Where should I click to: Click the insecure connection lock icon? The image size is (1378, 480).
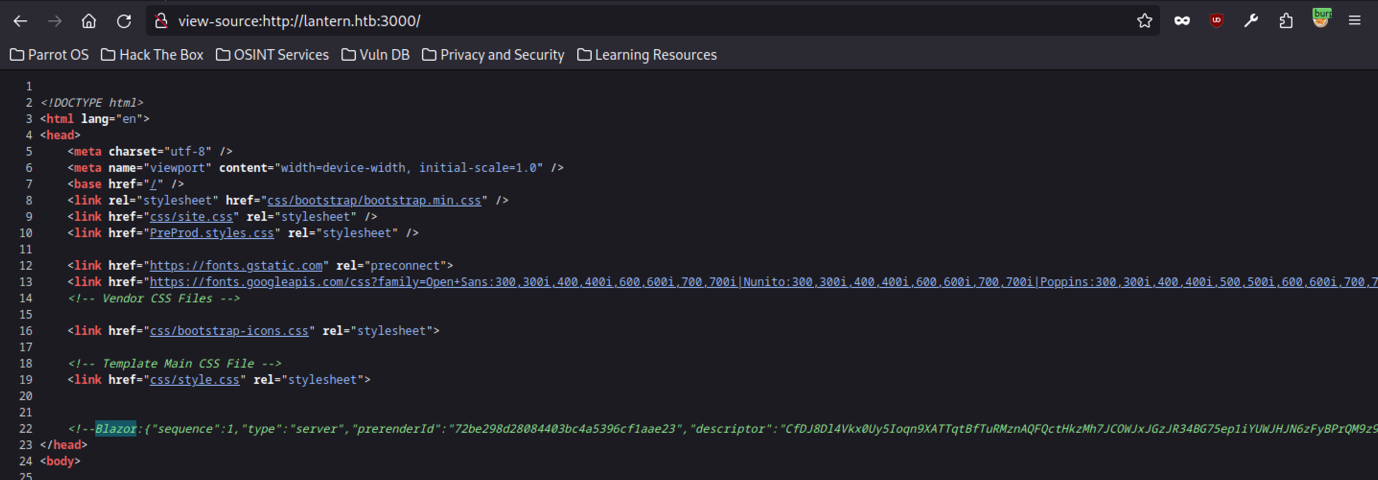pyautogui.click(x=162, y=21)
